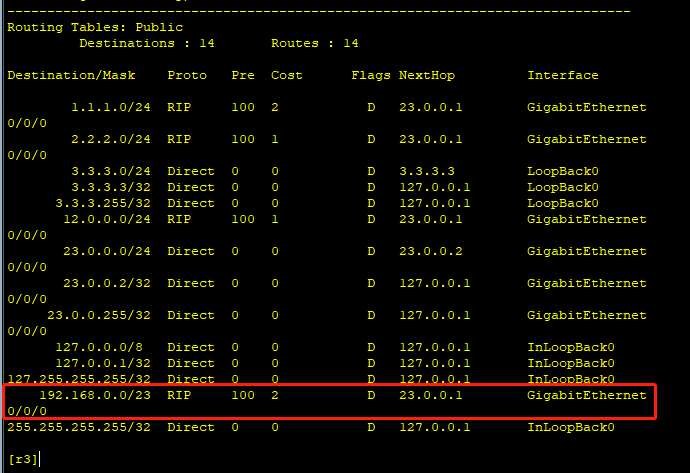
Task: Select destination 255.255.255.255/32 text
Action: pyautogui.click(x=79, y=427)
